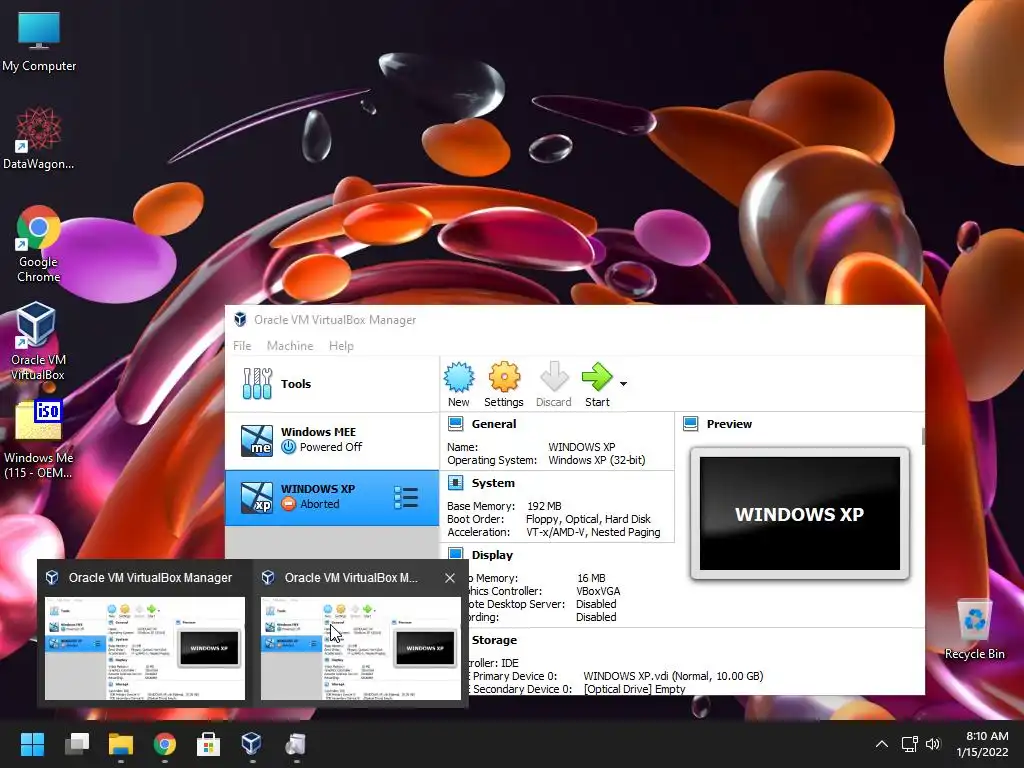Open Microsoft Store from the taskbar
This screenshot has width=1024, height=768.
click(208, 744)
